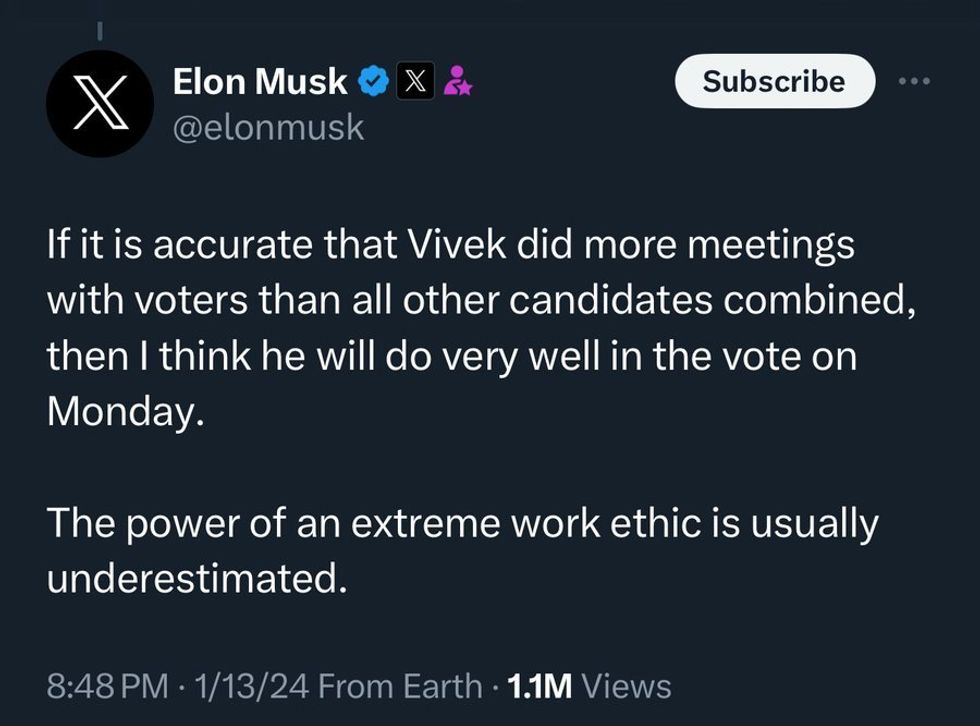Screen dimensions: 980x726
Task: Click the X square affiliate badge
Action: (413, 81)
